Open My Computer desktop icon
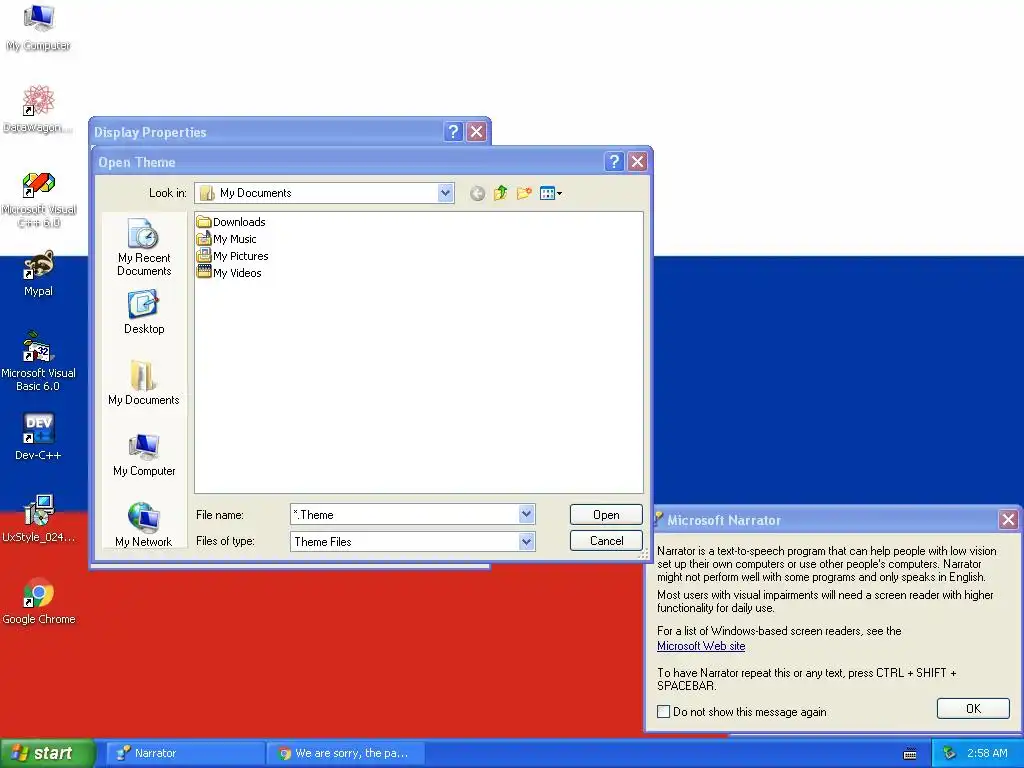This screenshot has height=768, width=1024. [38, 27]
